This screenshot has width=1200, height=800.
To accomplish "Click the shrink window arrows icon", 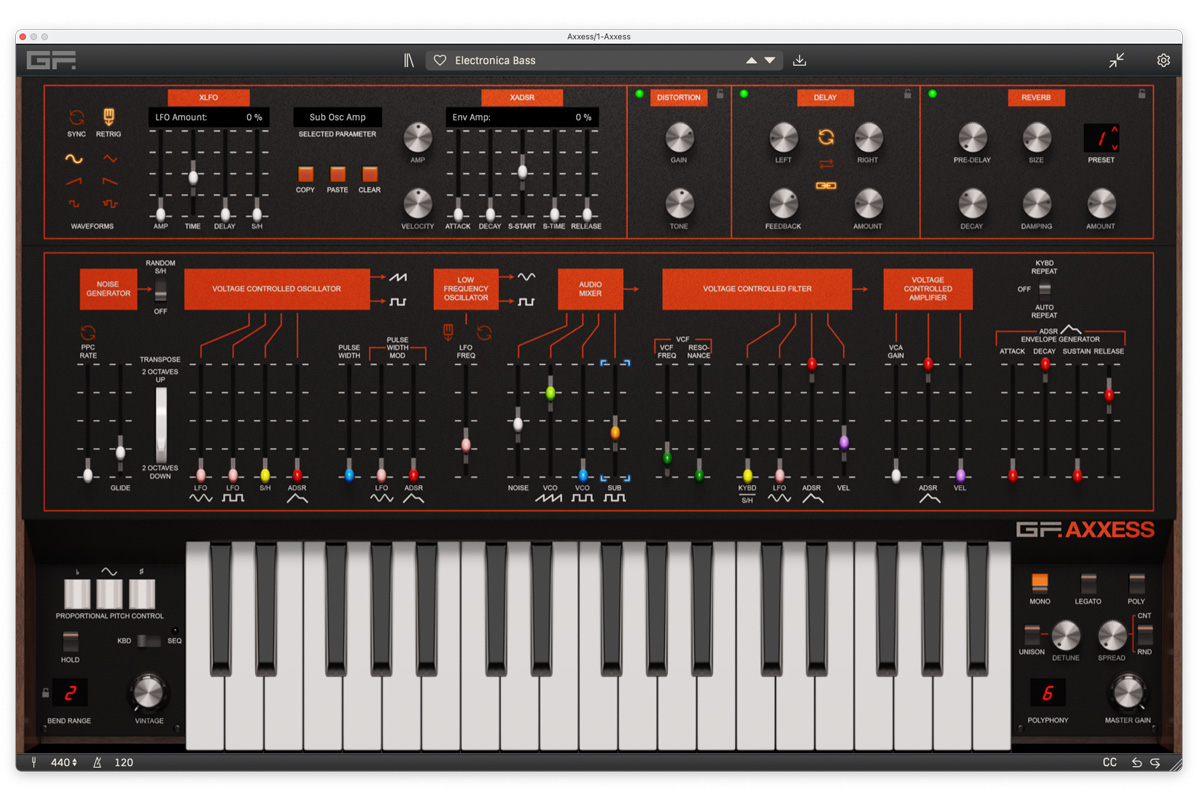I will (1117, 60).
